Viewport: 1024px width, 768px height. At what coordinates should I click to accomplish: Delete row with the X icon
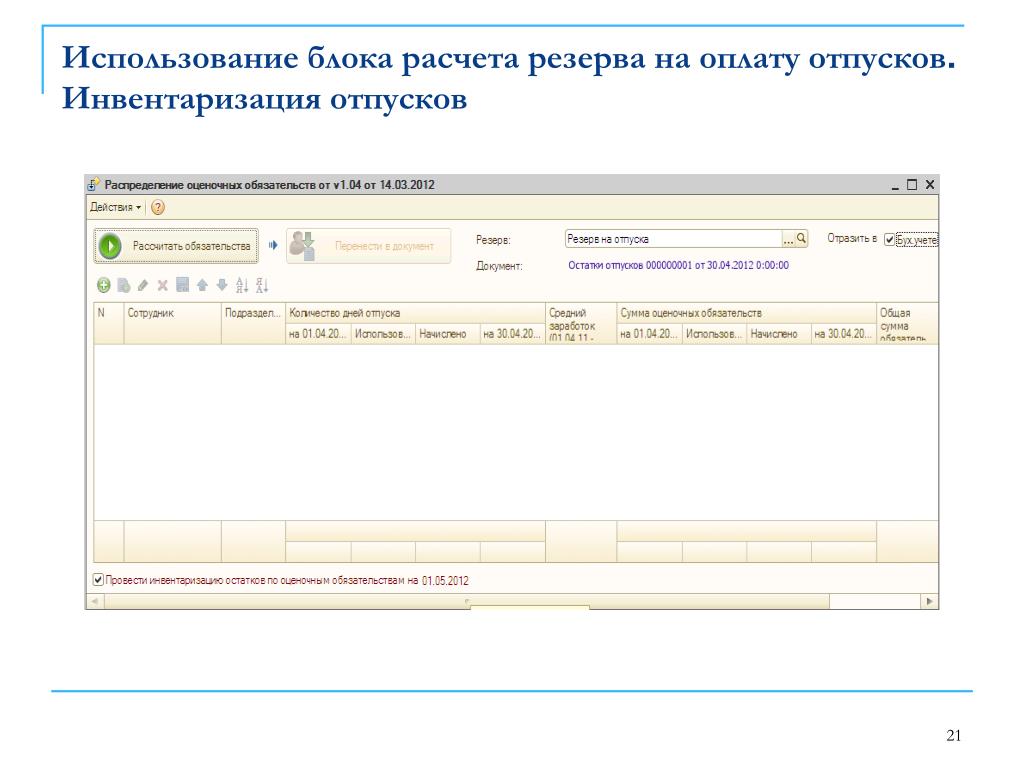click(x=163, y=285)
